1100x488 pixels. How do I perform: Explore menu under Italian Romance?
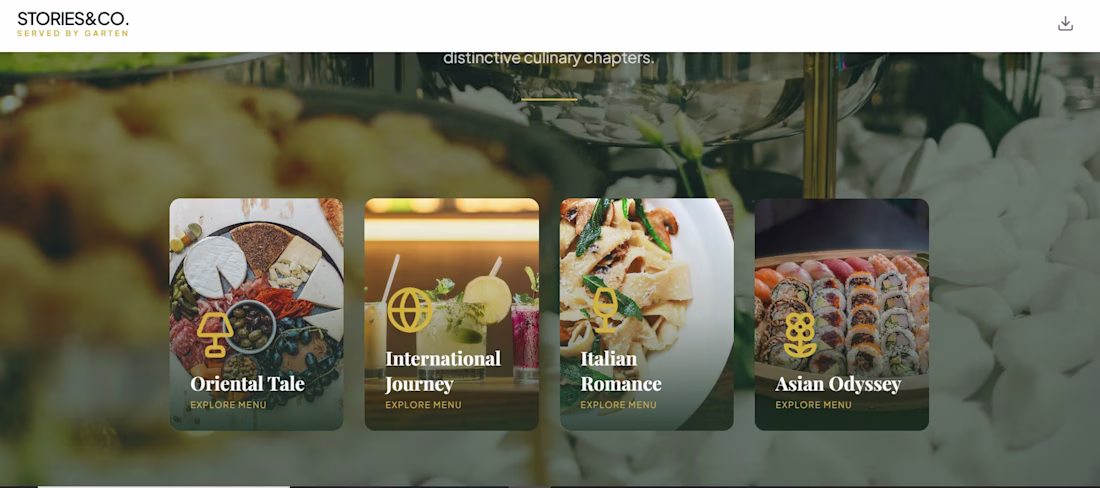point(618,405)
